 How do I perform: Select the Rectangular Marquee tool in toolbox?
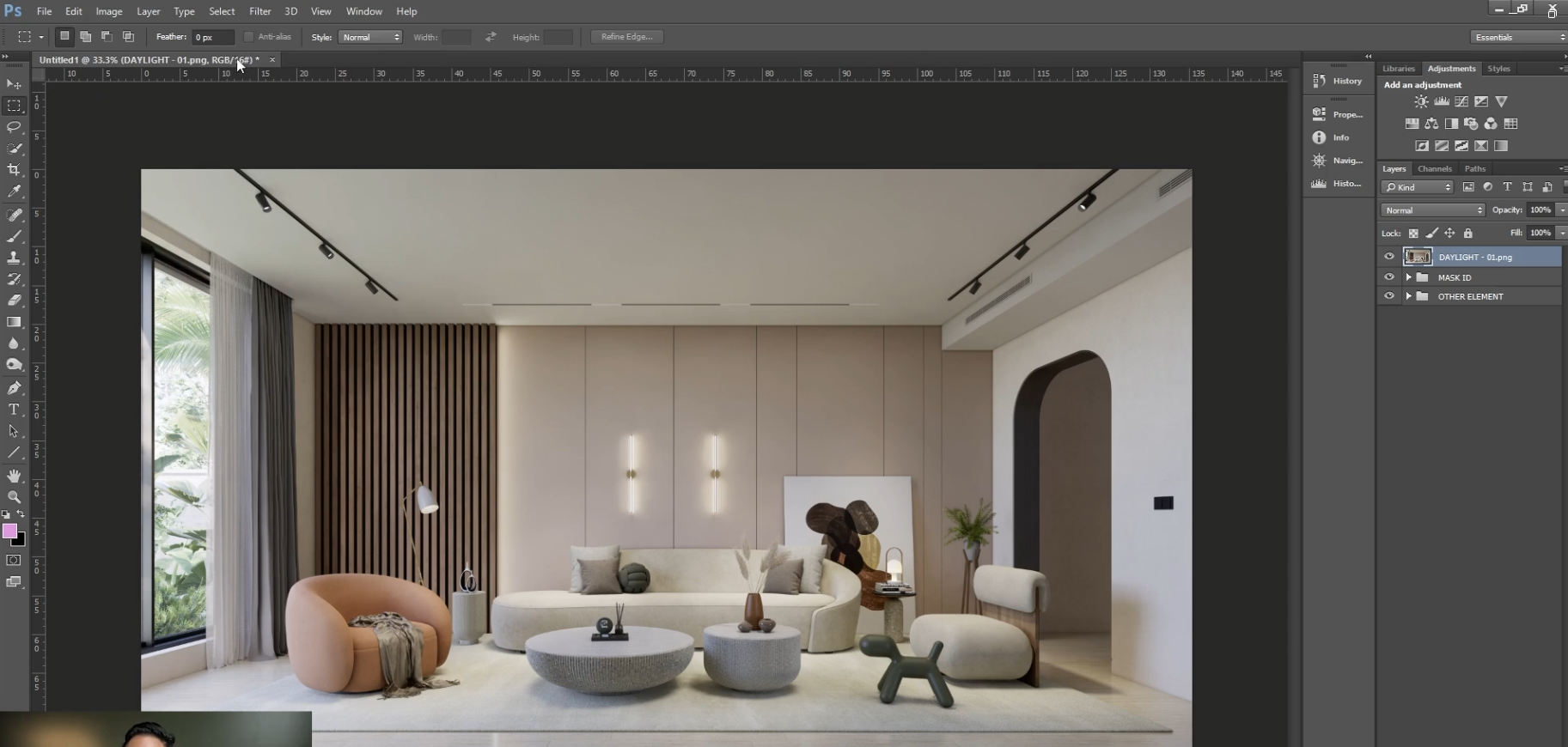tap(14, 106)
